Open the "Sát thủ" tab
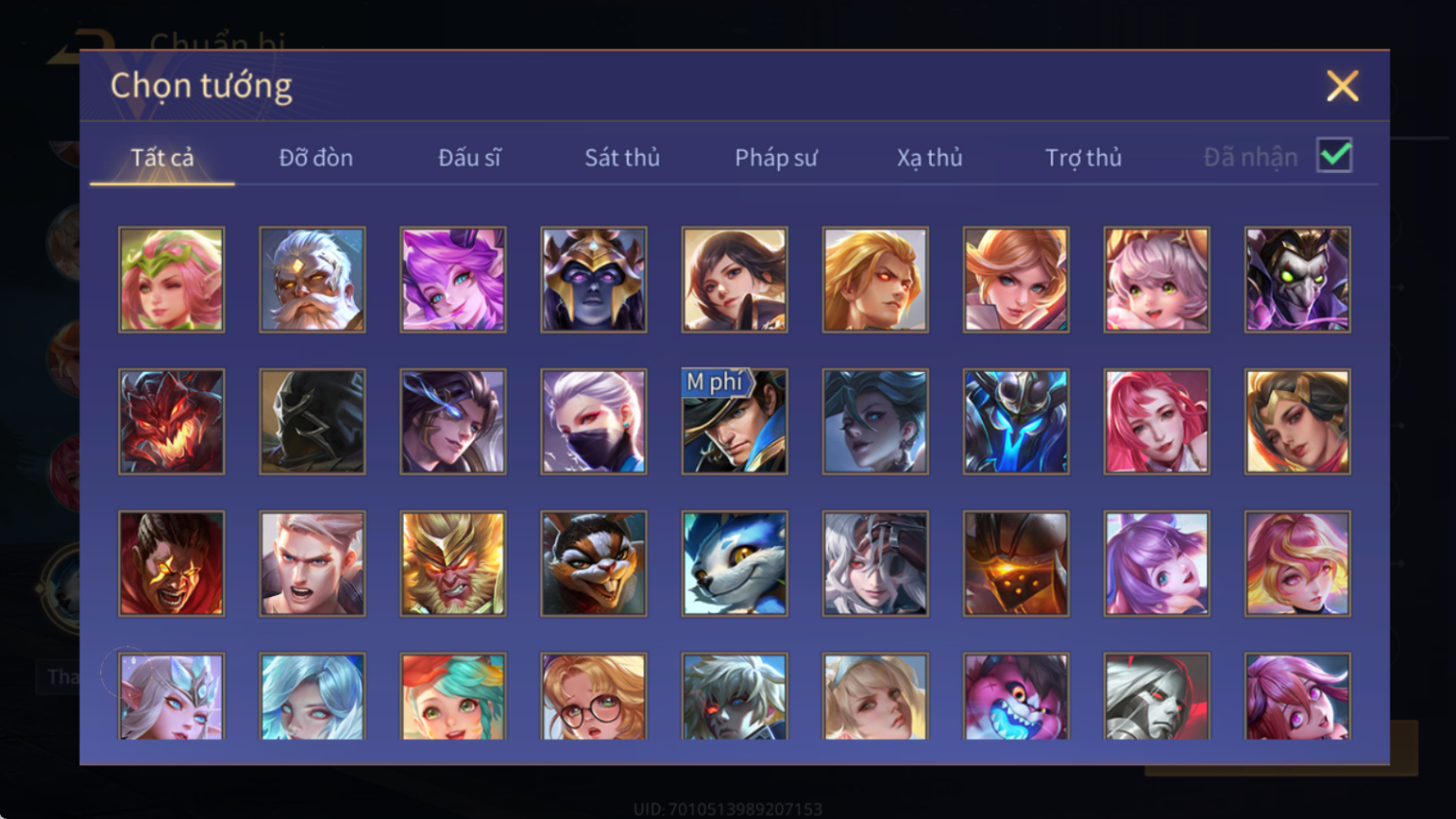The image size is (1456, 819). 622,158
